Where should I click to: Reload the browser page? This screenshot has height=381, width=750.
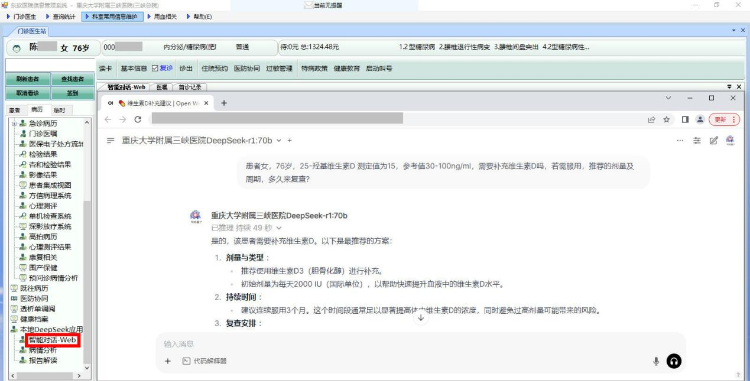click(x=138, y=120)
